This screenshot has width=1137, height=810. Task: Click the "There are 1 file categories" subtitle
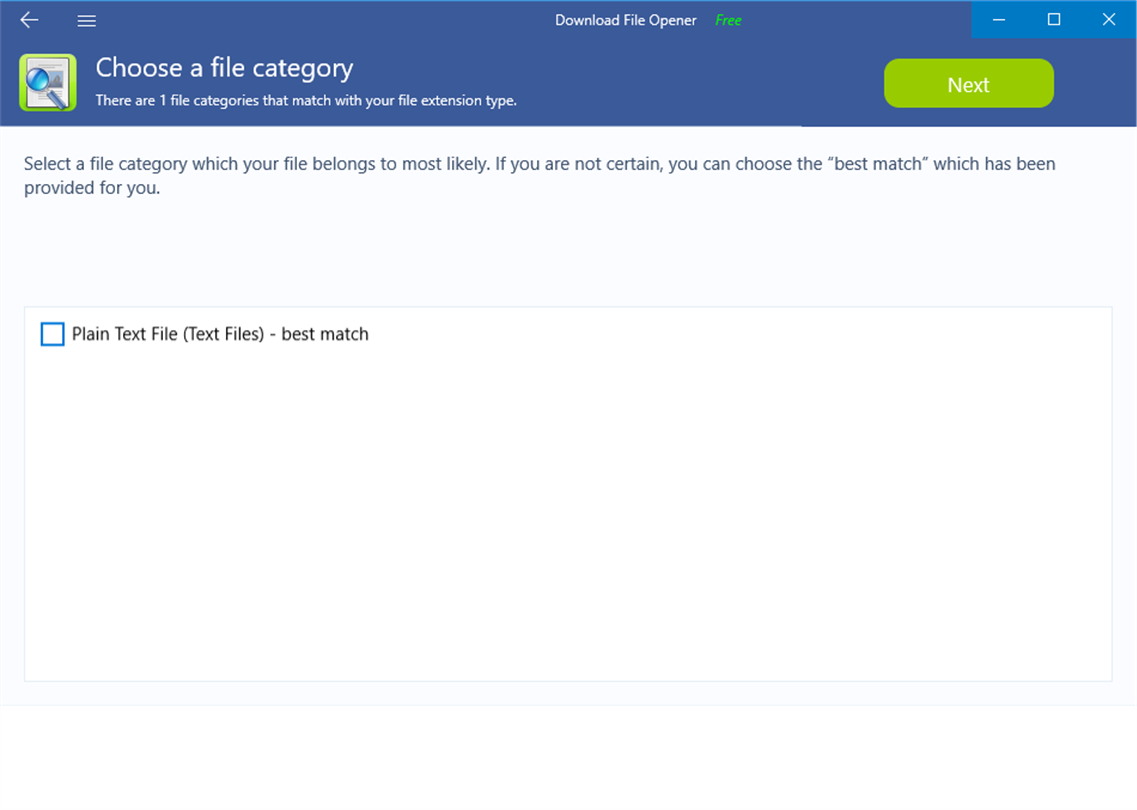click(x=306, y=100)
